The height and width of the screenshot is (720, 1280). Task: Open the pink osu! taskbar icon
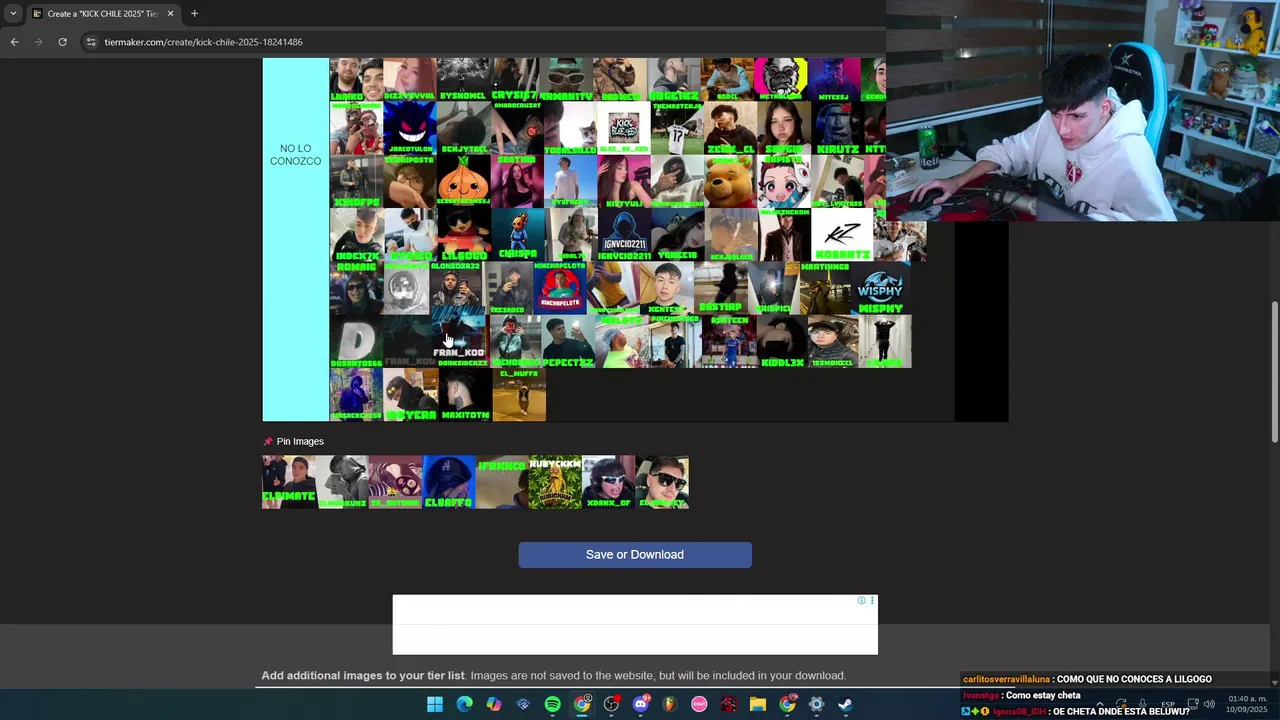coord(699,705)
